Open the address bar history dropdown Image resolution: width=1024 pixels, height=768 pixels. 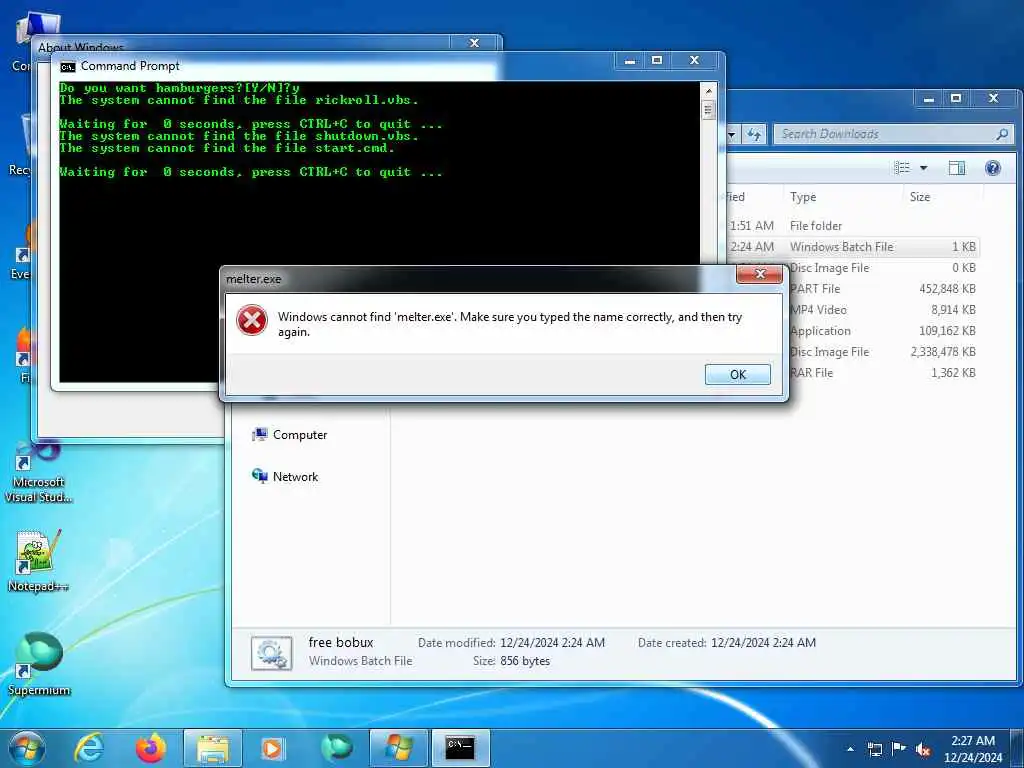click(x=732, y=135)
